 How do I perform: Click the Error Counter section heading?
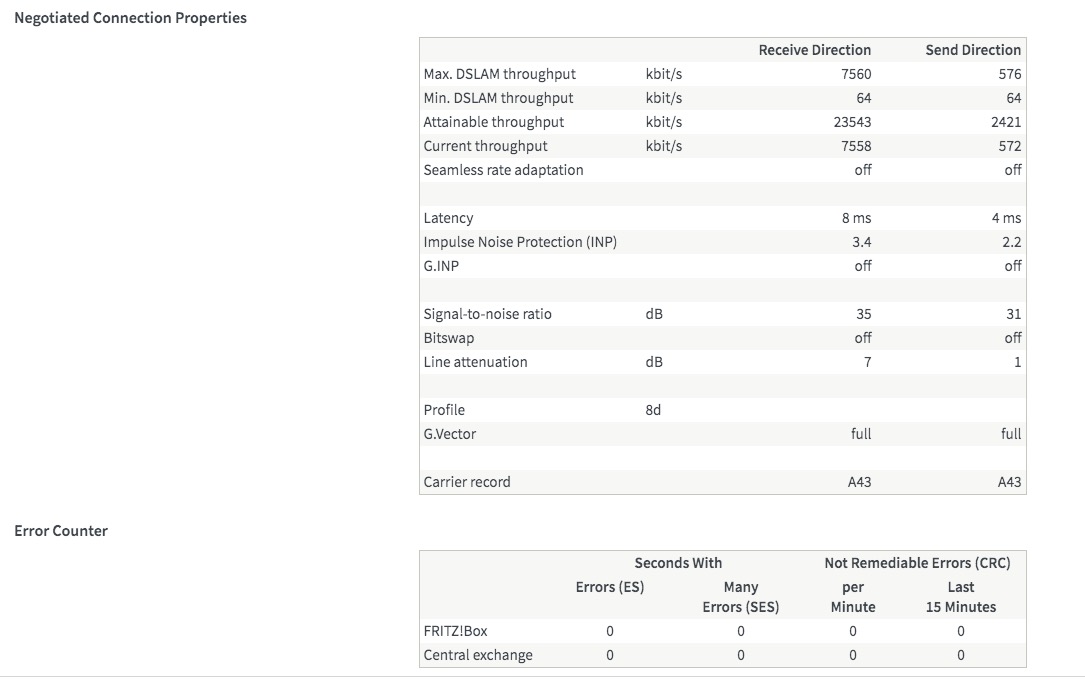tap(61, 531)
